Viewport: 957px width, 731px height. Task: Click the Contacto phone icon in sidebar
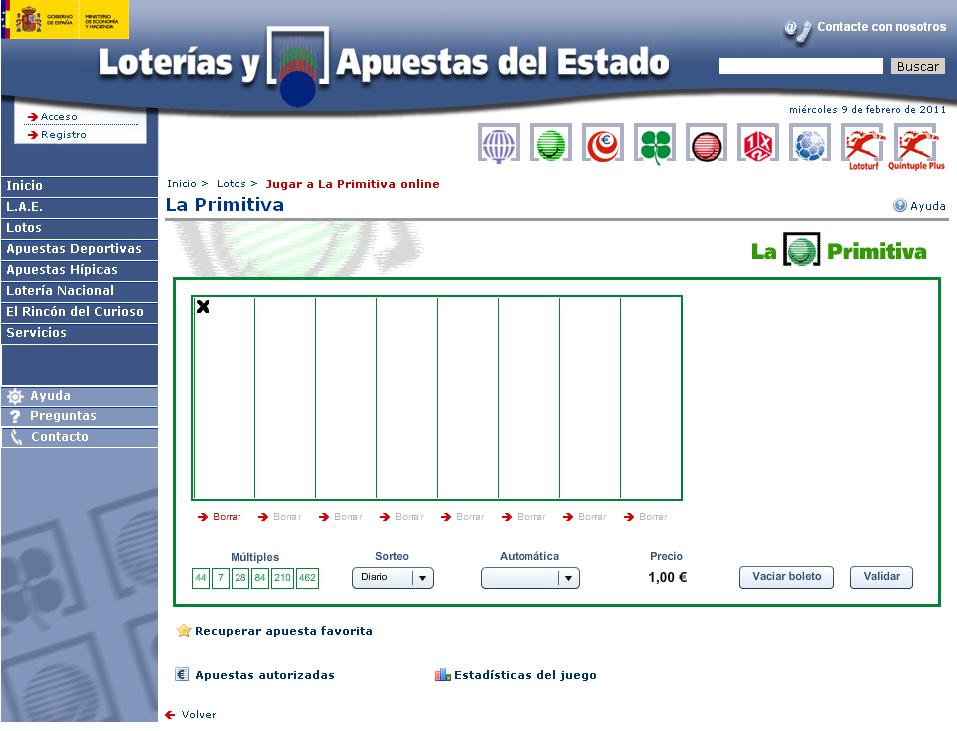coord(16,437)
